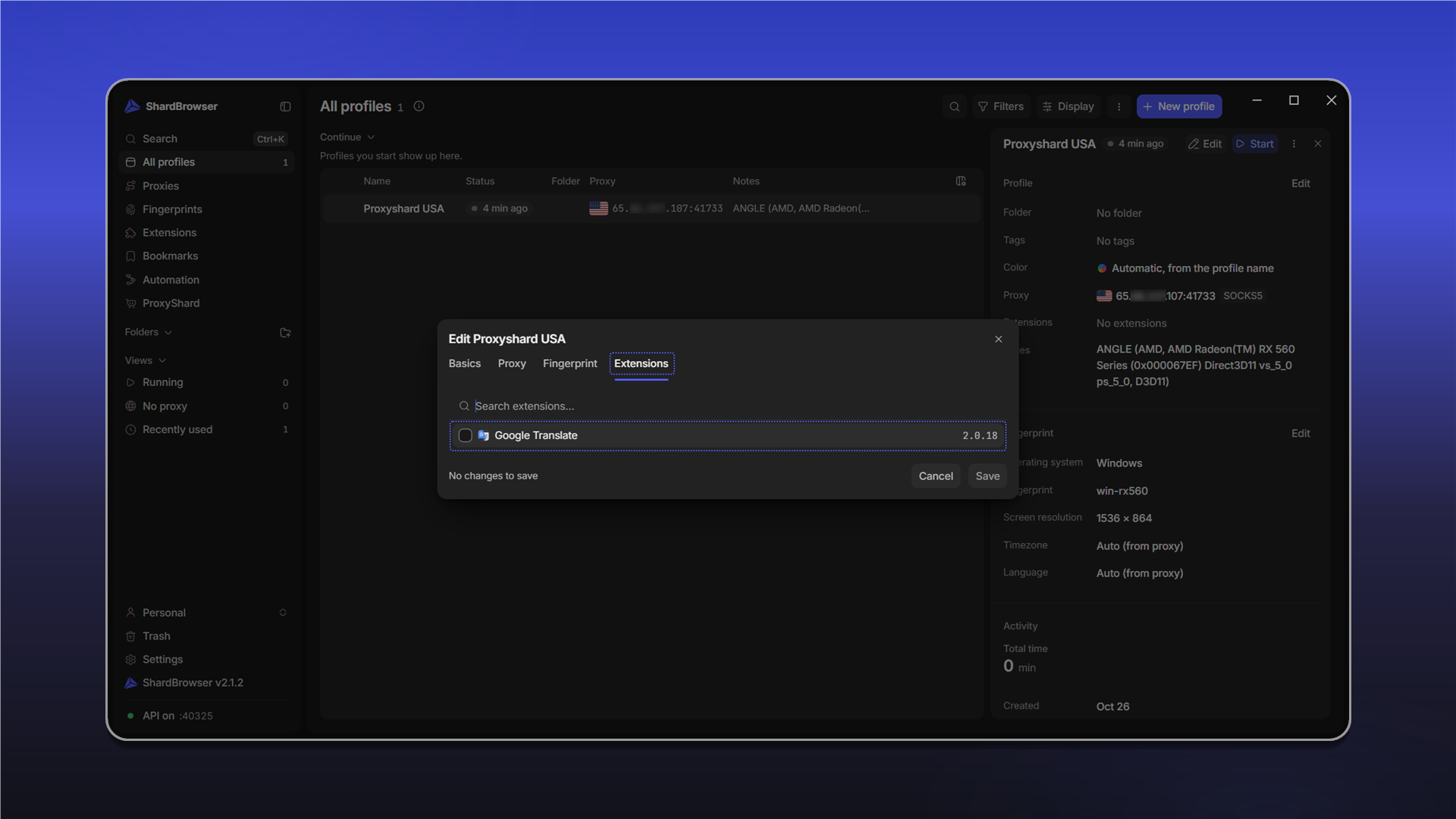
Task: Click the profiles search magnifier icon
Action: 955,107
